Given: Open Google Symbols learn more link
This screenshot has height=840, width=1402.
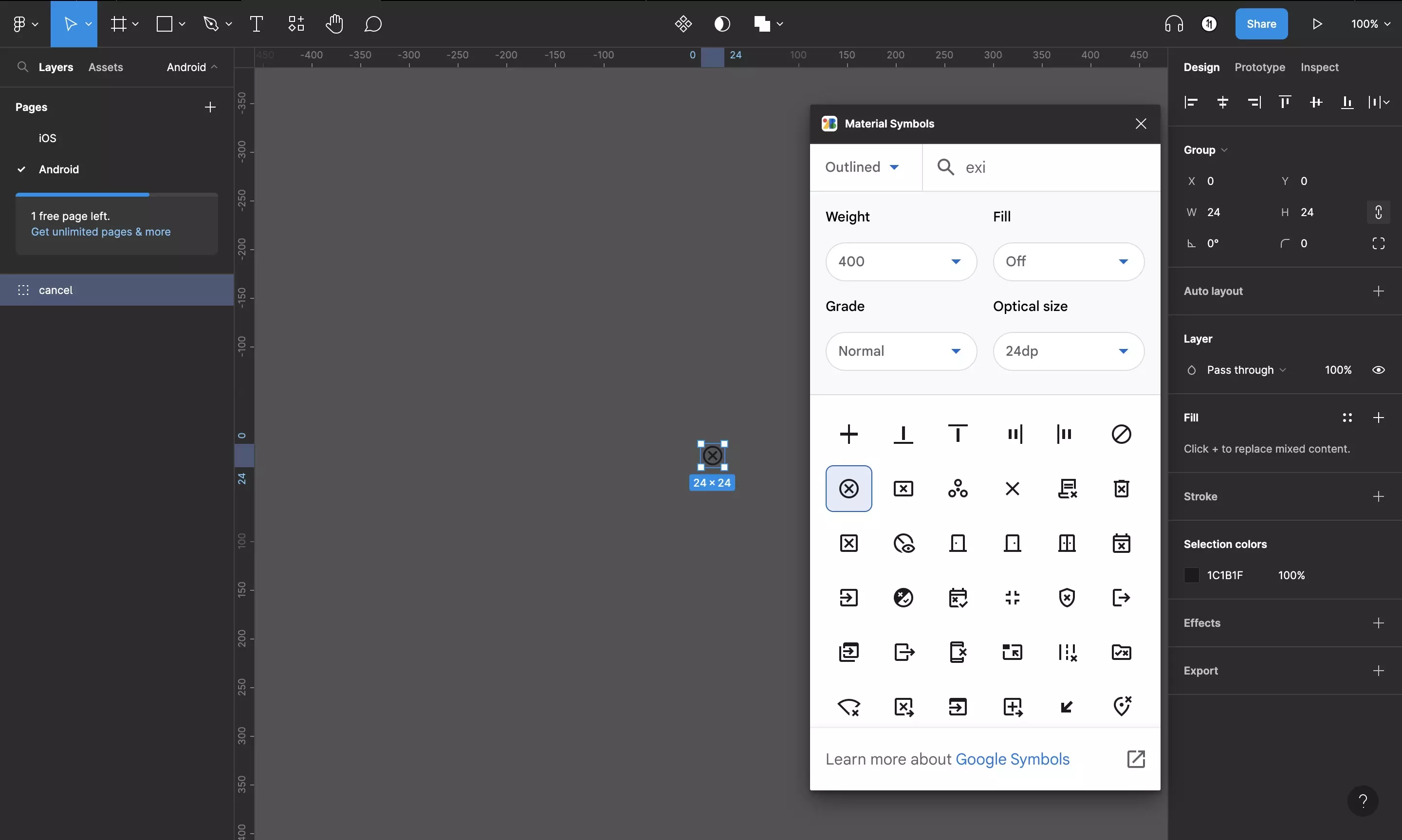Looking at the screenshot, I should coord(1012,759).
